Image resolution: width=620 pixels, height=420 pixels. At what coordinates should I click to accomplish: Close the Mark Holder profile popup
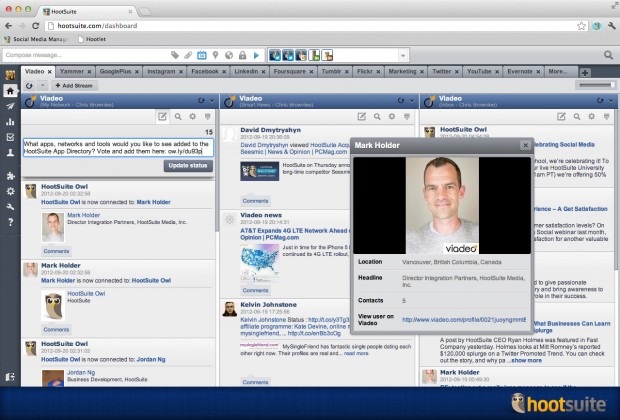click(525, 146)
